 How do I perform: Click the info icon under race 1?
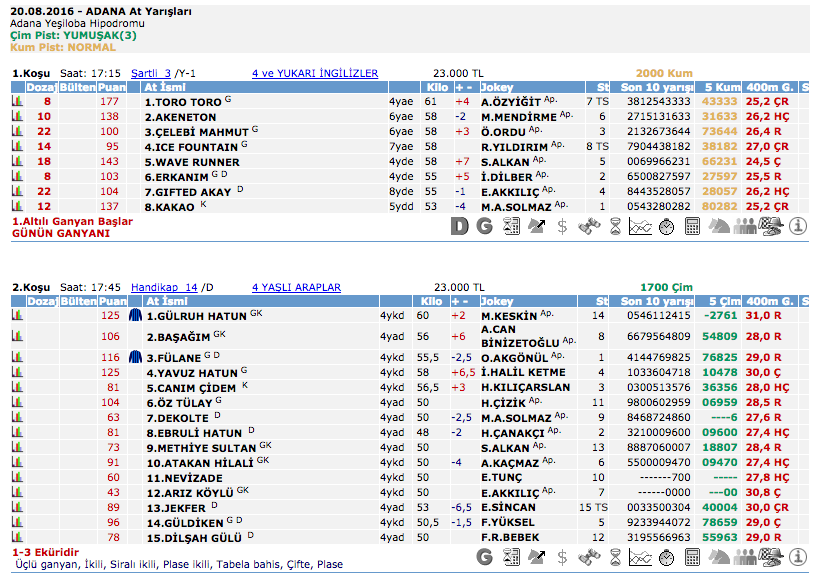coord(797,226)
